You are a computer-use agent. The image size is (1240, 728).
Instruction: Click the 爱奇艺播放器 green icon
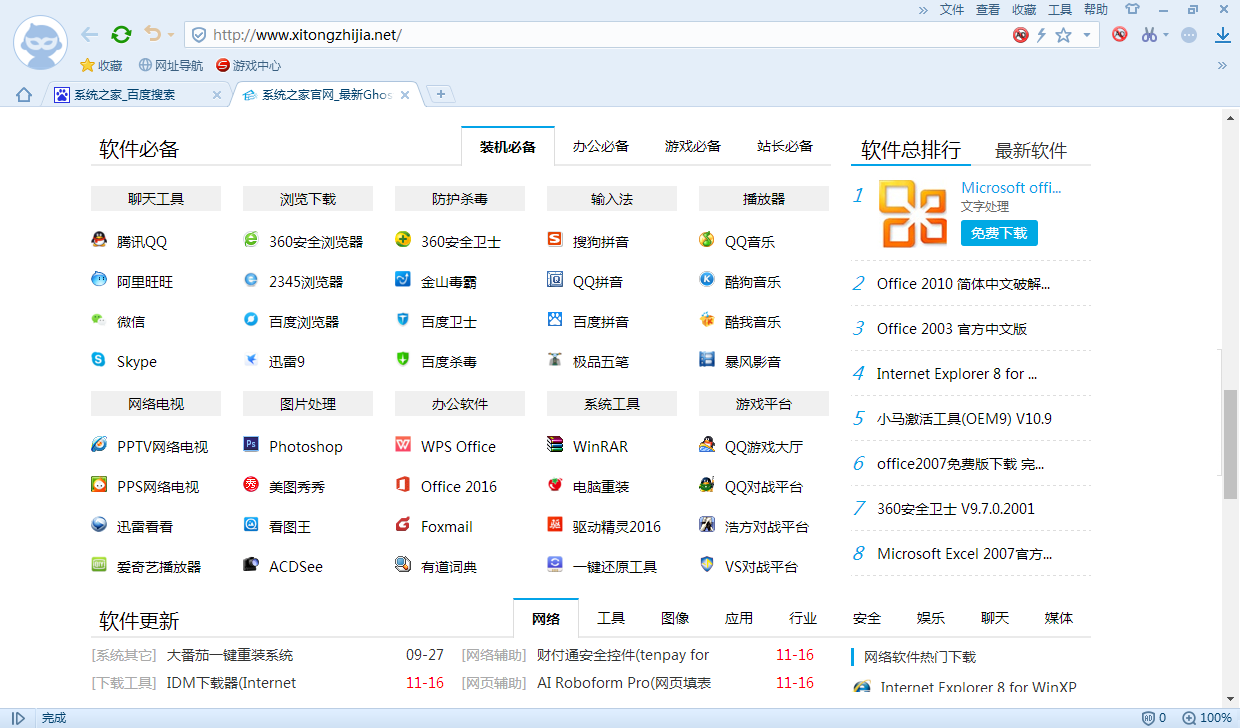tap(99, 565)
